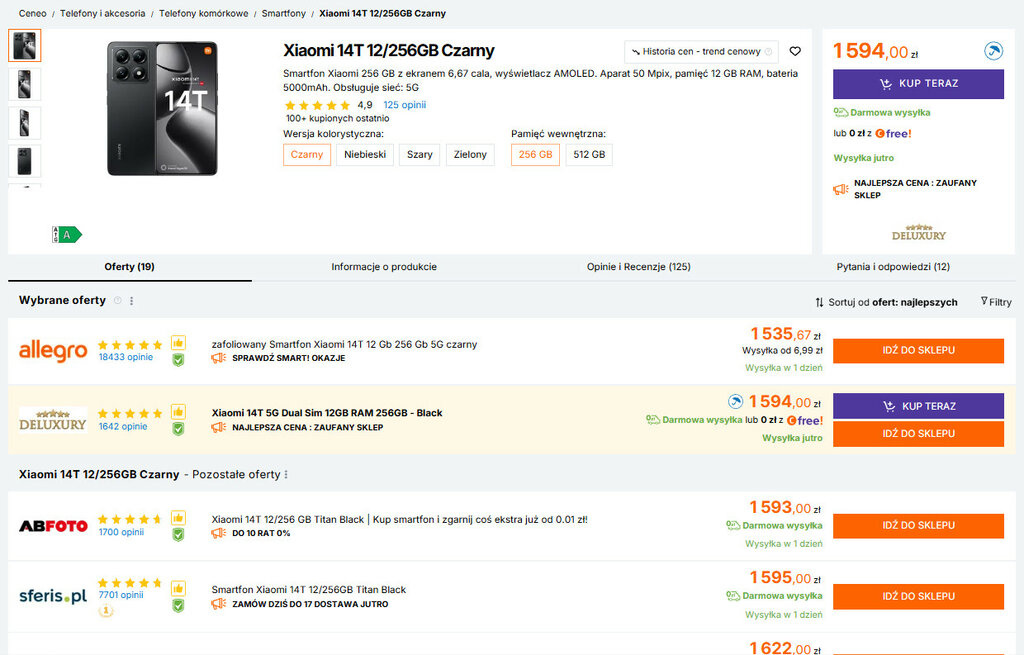Expand three-dot menu beside Wybrane oferty
The width and height of the screenshot is (1024, 655).
131,301
